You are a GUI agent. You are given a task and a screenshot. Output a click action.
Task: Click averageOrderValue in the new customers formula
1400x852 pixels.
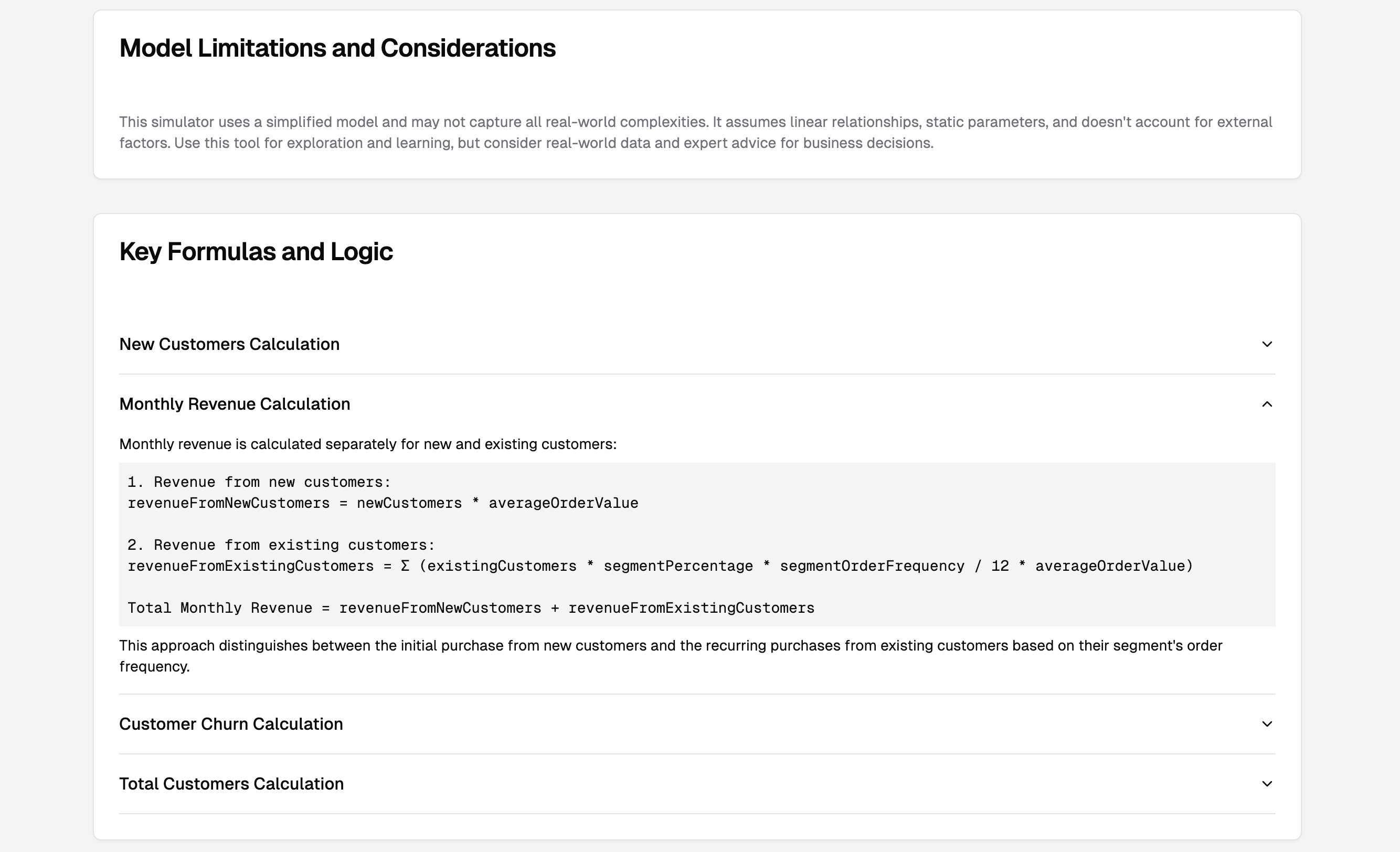pos(563,503)
